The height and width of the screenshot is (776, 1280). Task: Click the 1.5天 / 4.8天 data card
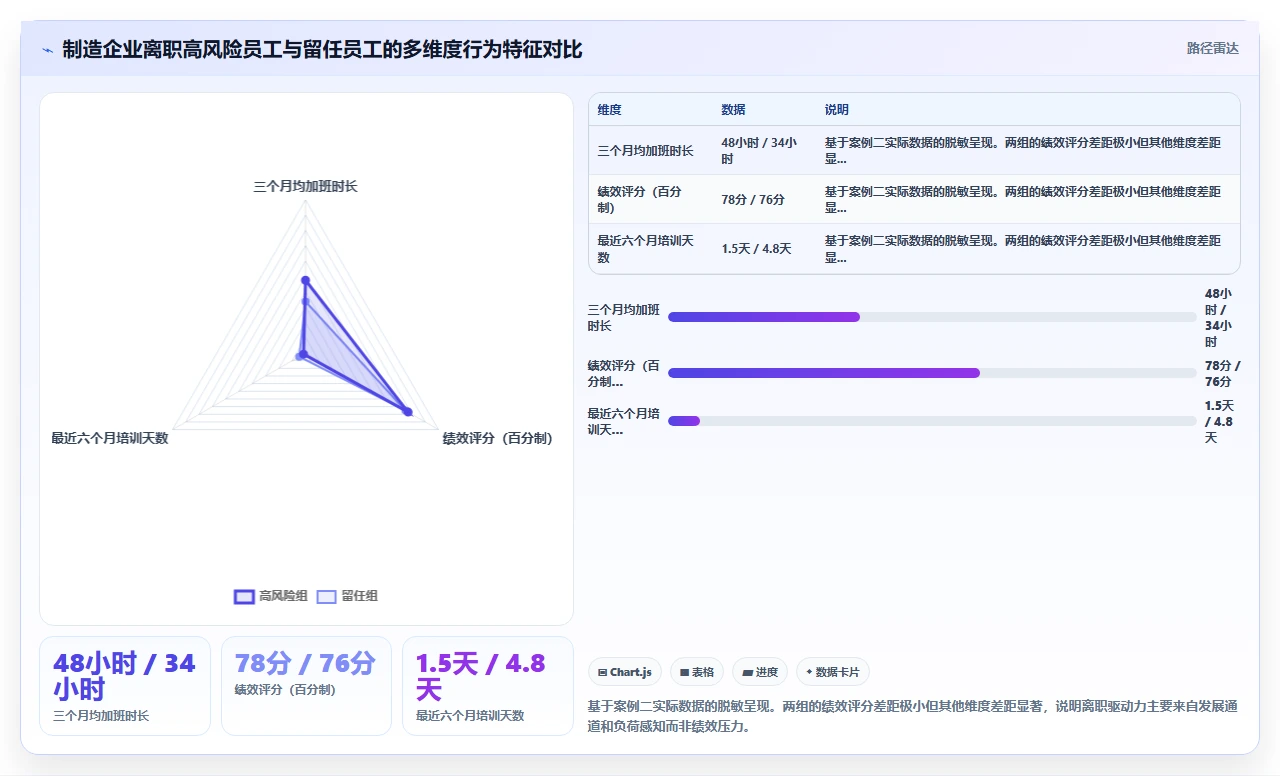click(x=488, y=686)
